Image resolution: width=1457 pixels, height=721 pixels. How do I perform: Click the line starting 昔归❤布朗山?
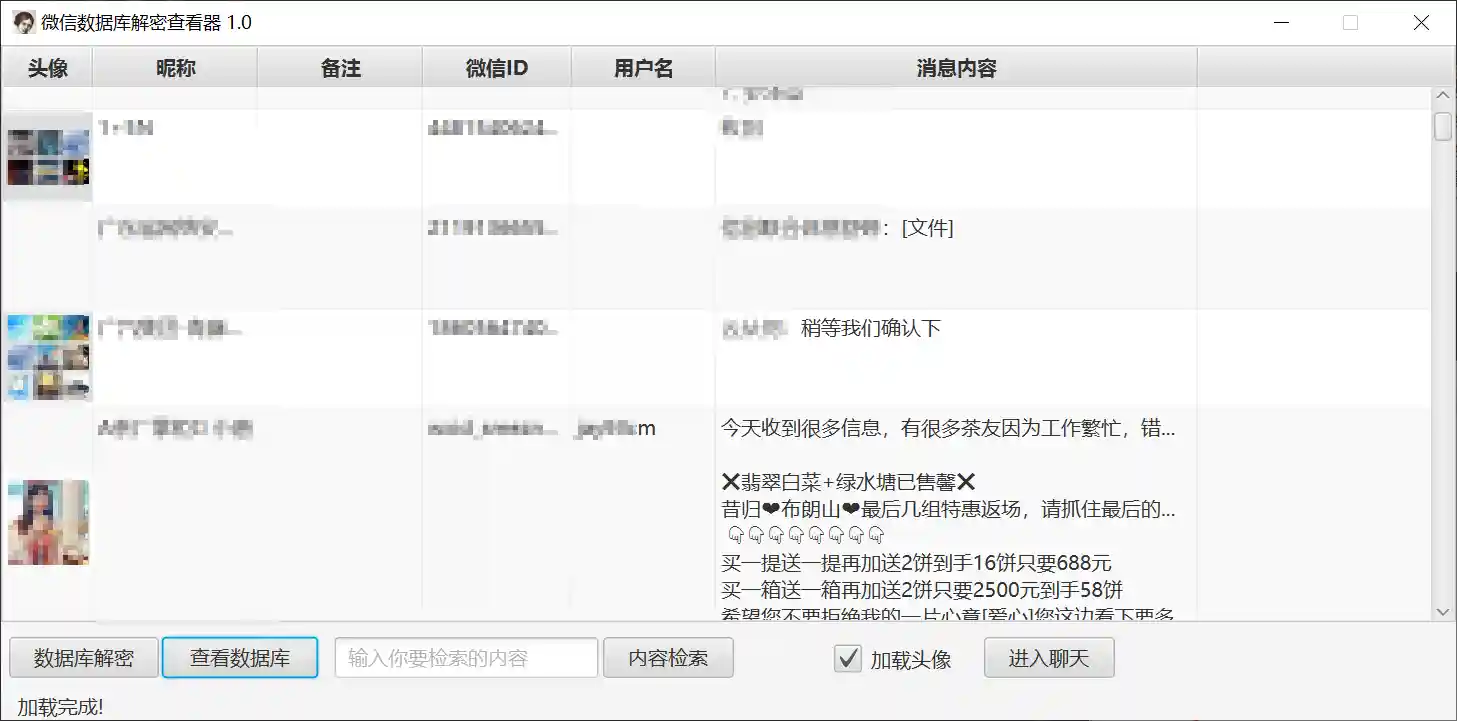pos(948,509)
